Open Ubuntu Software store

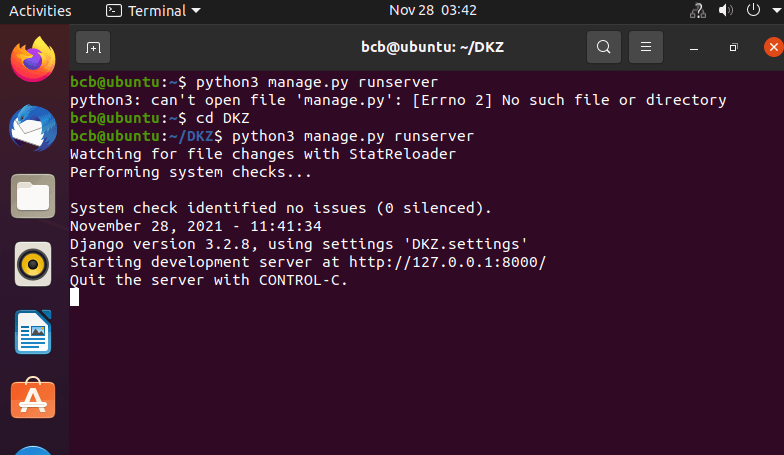pyautogui.click(x=33, y=399)
